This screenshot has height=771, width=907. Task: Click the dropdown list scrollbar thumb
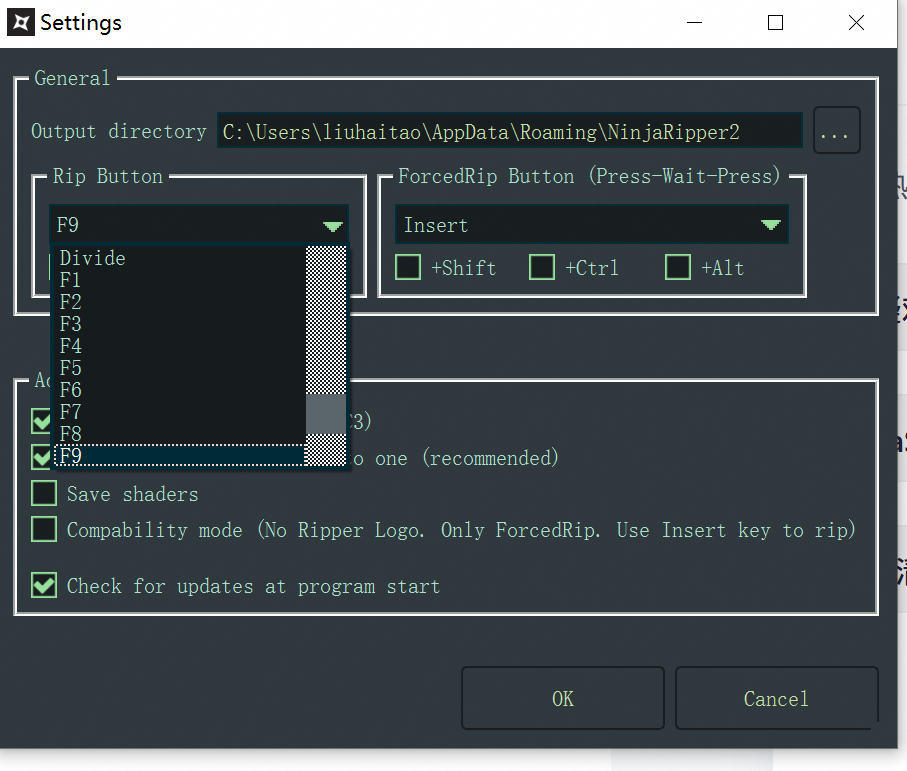[x=326, y=414]
